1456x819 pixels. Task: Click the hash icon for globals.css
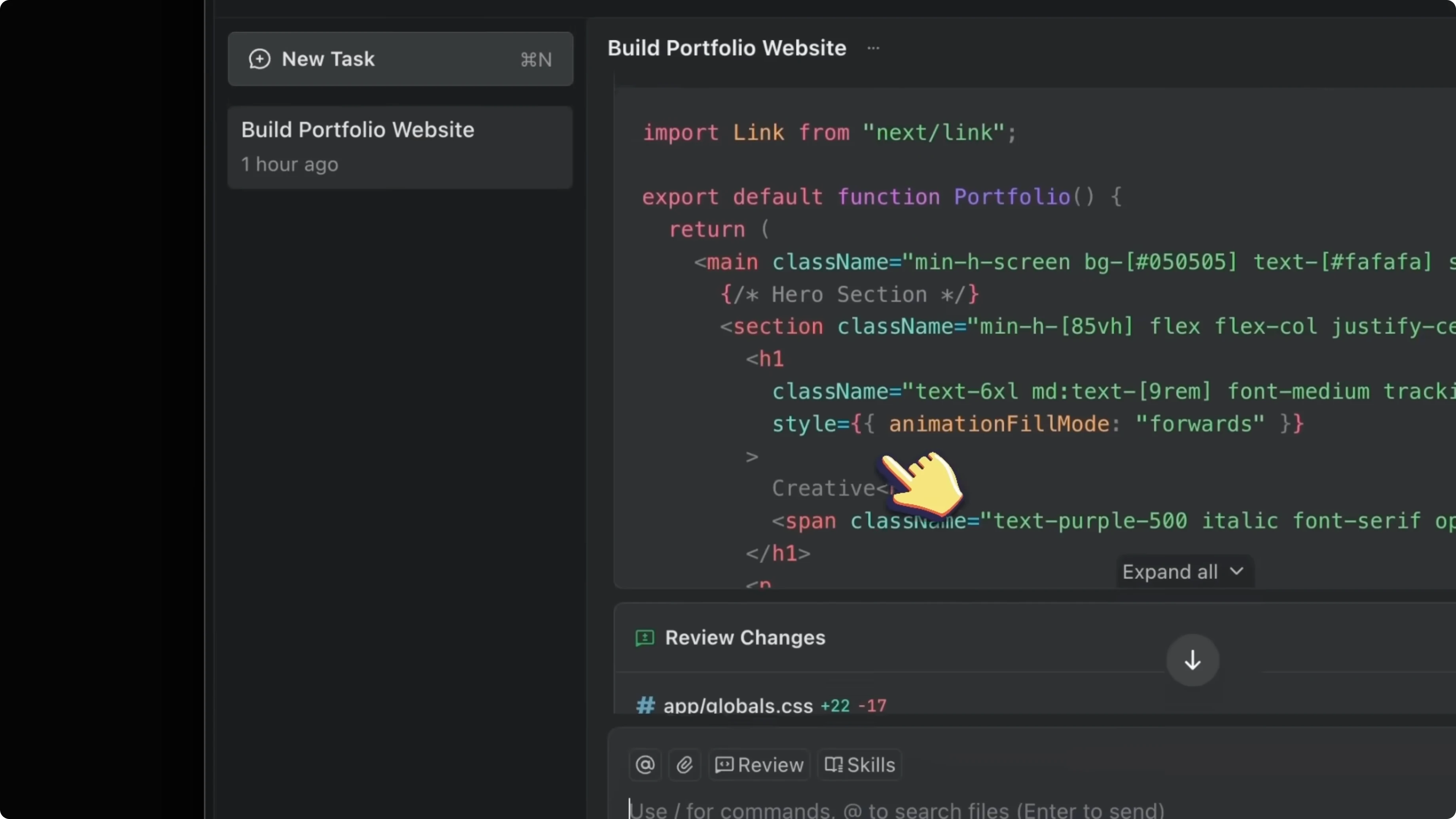click(x=645, y=705)
